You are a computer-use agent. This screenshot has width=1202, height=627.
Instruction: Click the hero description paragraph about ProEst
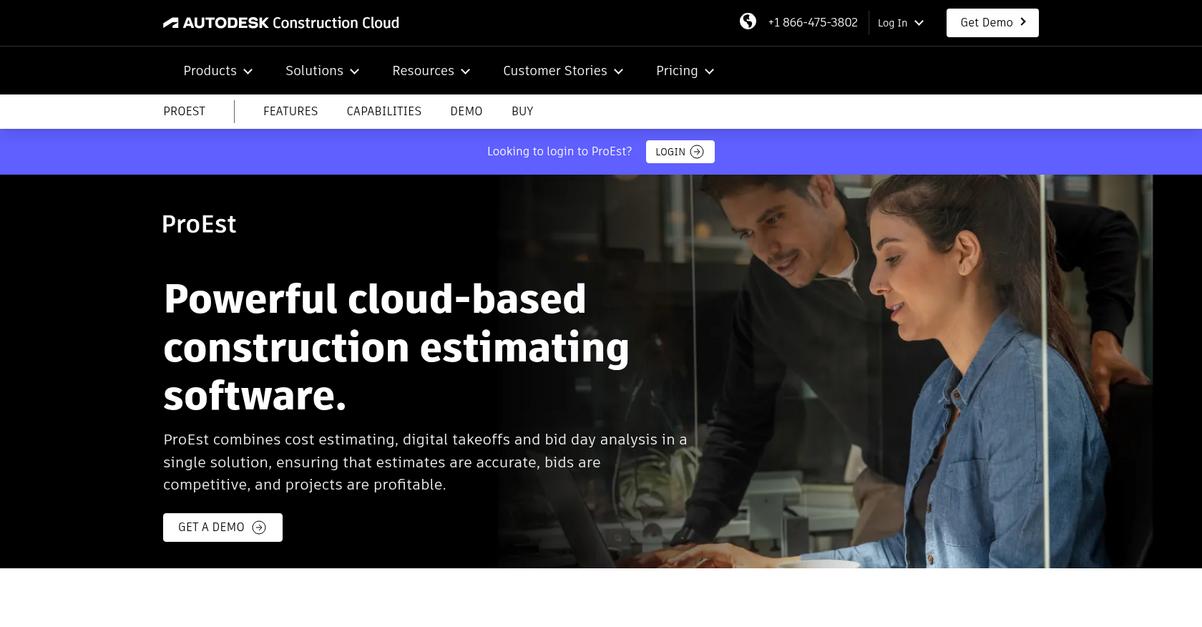pos(425,462)
